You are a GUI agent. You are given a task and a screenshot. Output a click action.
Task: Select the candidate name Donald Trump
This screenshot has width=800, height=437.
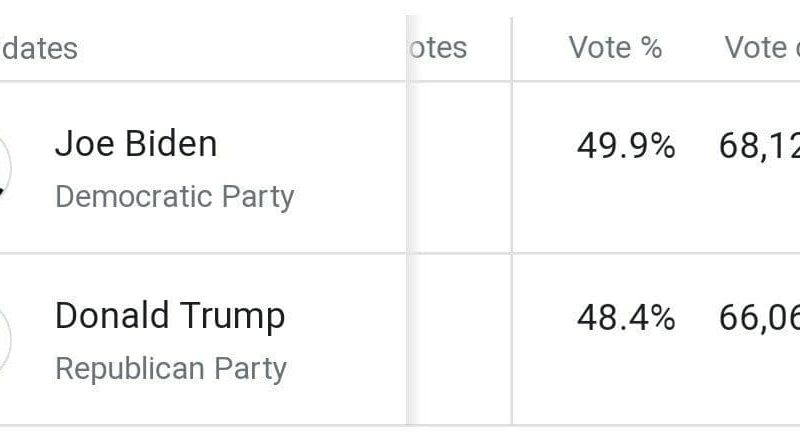170,317
